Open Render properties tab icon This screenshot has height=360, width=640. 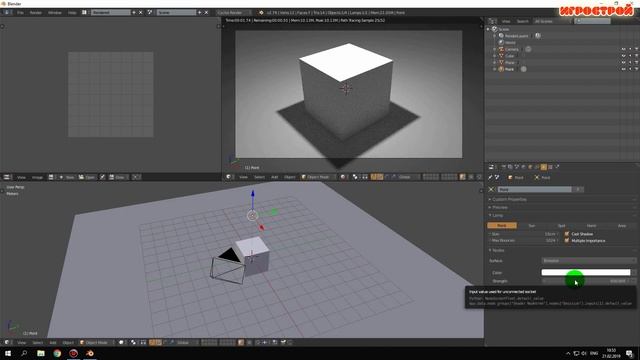click(x=504, y=167)
